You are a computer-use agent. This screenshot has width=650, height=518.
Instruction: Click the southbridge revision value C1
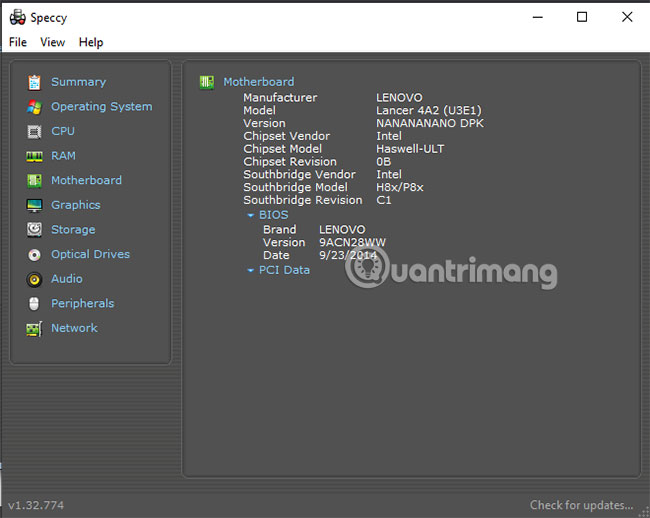(383, 201)
